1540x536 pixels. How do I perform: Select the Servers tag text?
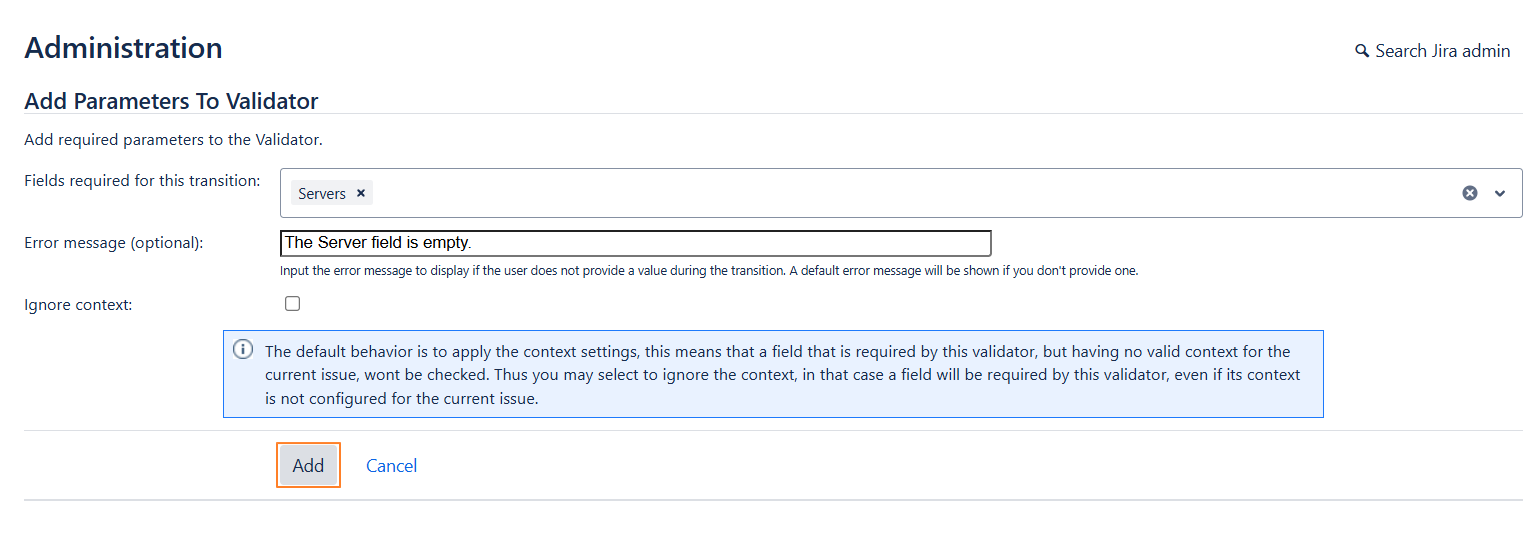click(321, 194)
